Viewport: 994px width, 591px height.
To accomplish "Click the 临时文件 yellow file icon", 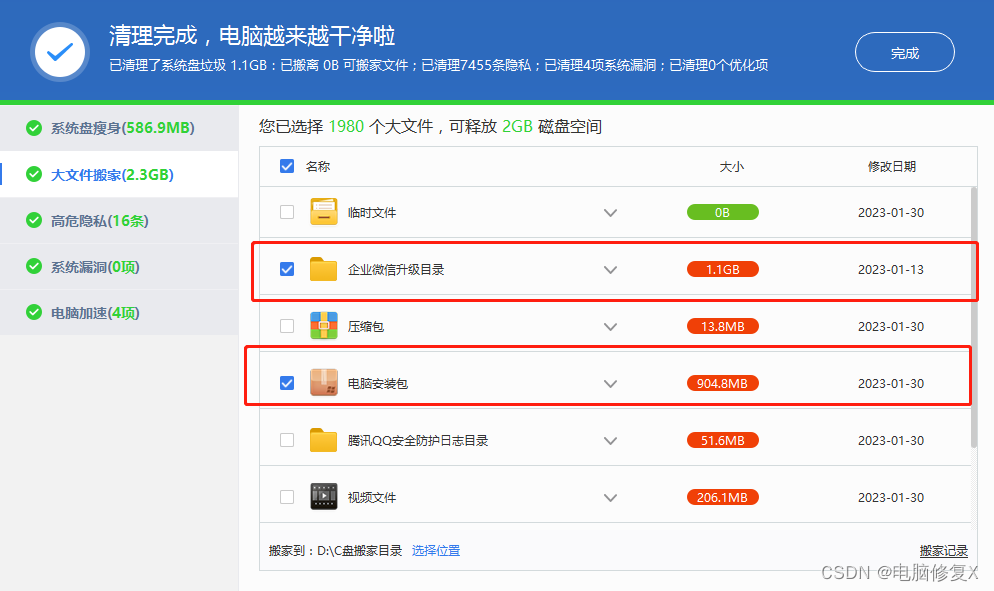I will pyautogui.click(x=323, y=212).
